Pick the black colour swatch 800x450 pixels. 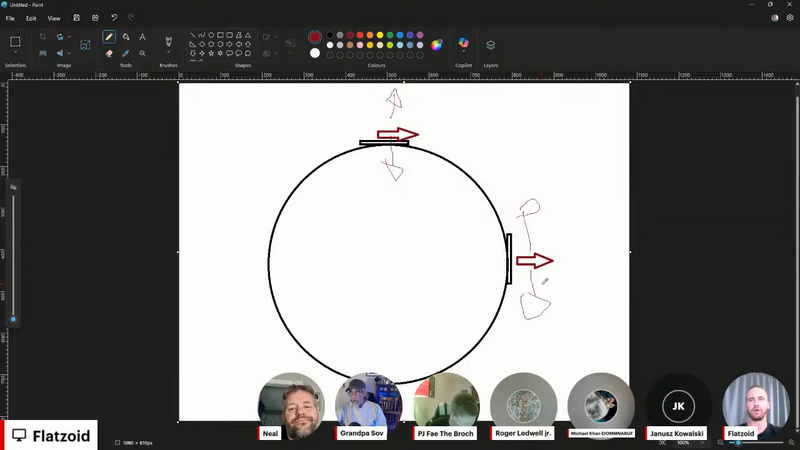tap(330, 35)
